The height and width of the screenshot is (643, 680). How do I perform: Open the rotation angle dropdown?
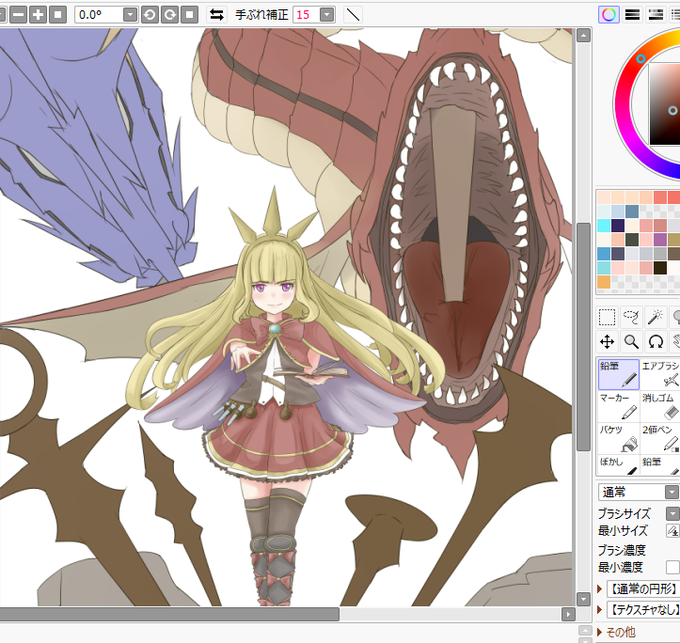[130, 15]
